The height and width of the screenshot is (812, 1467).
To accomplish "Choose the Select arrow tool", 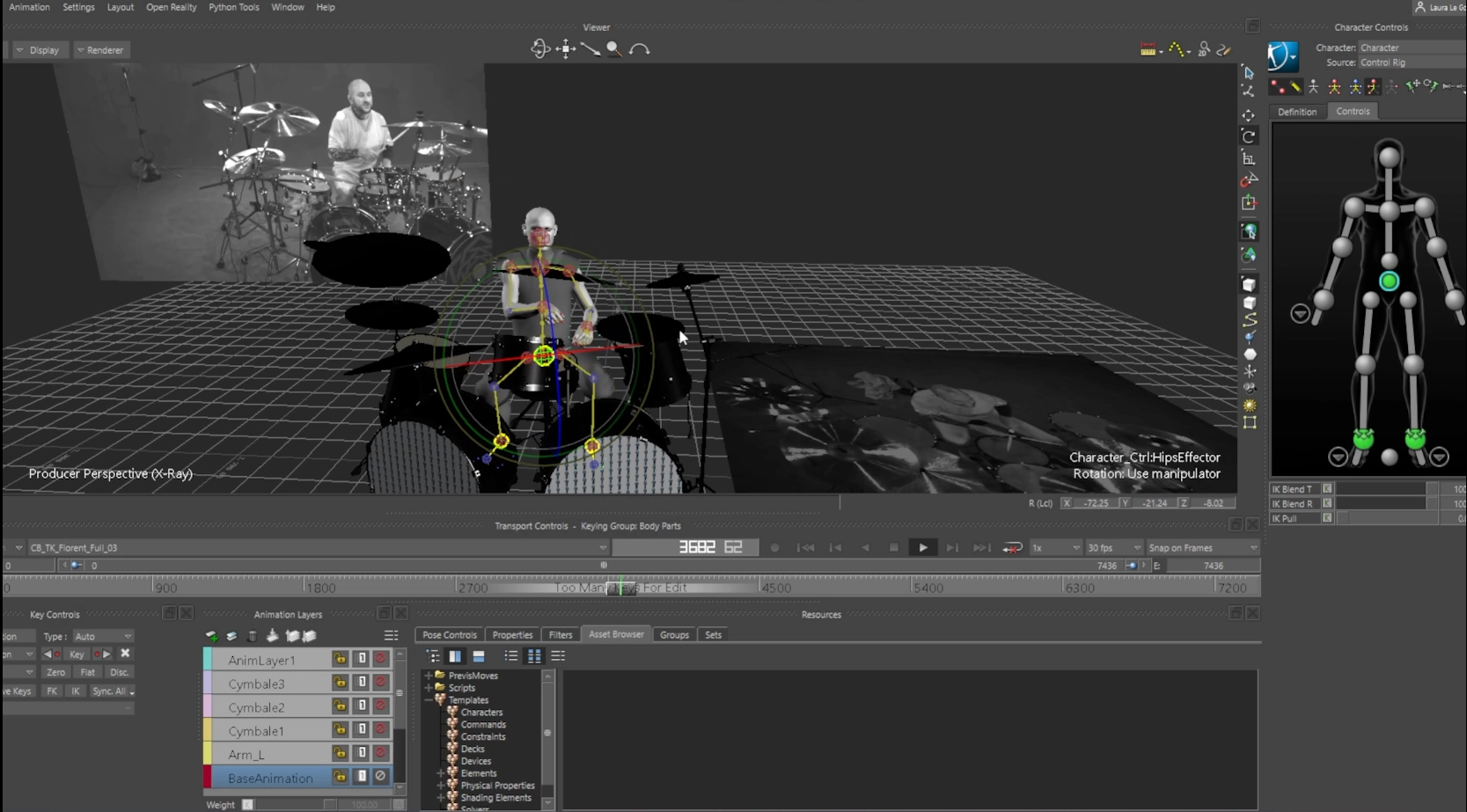I will [1249, 73].
